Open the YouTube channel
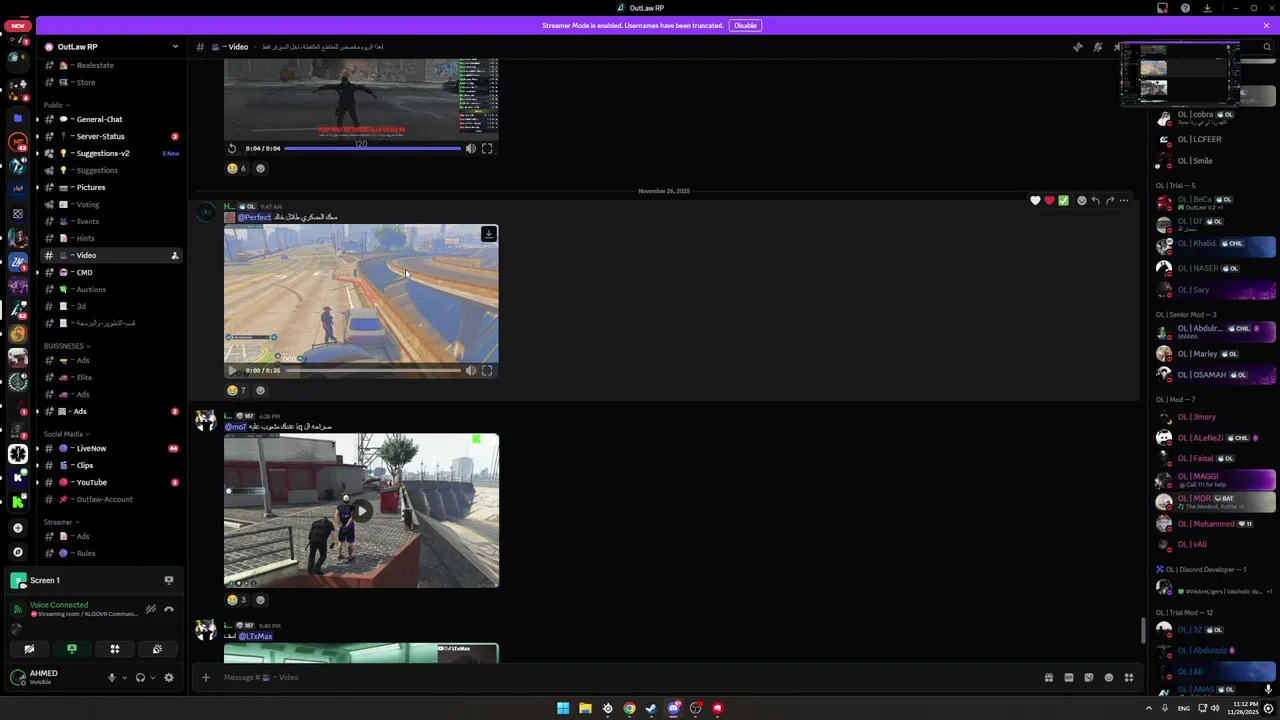1280x720 pixels. (110, 482)
